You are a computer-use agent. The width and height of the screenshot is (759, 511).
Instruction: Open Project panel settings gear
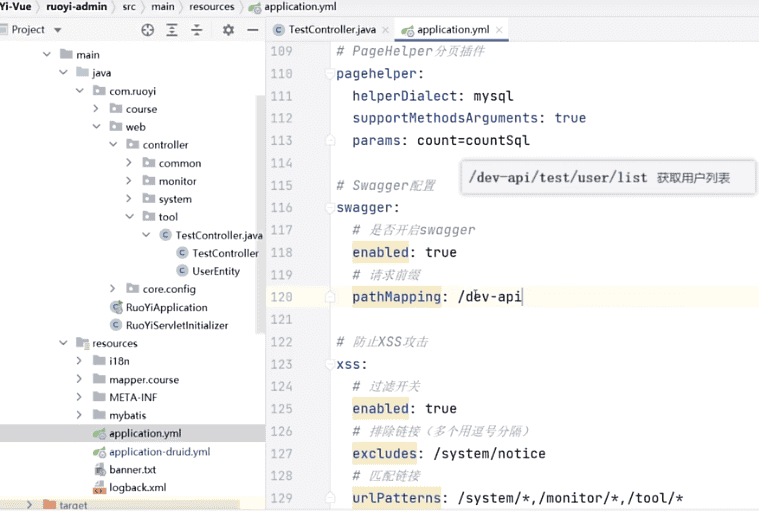click(x=228, y=30)
